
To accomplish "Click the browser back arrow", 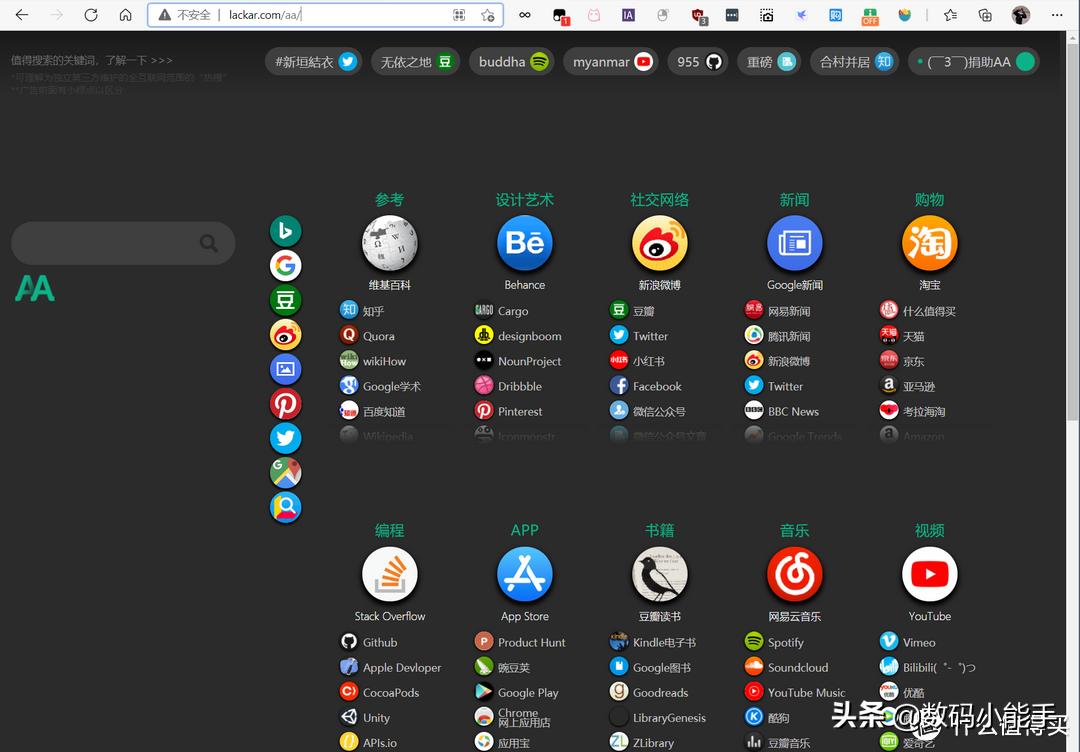I will point(22,14).
